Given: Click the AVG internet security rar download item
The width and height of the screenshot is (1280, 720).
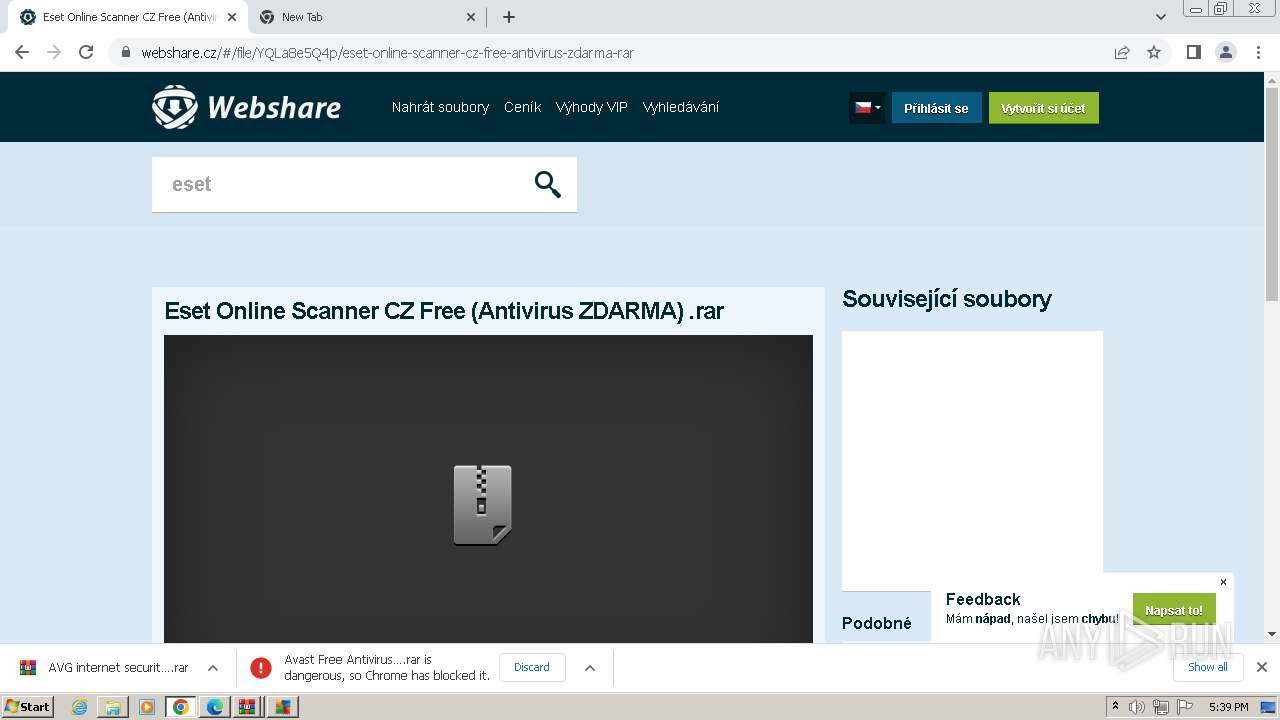Looking at the screenshot, I should point(105,668).
